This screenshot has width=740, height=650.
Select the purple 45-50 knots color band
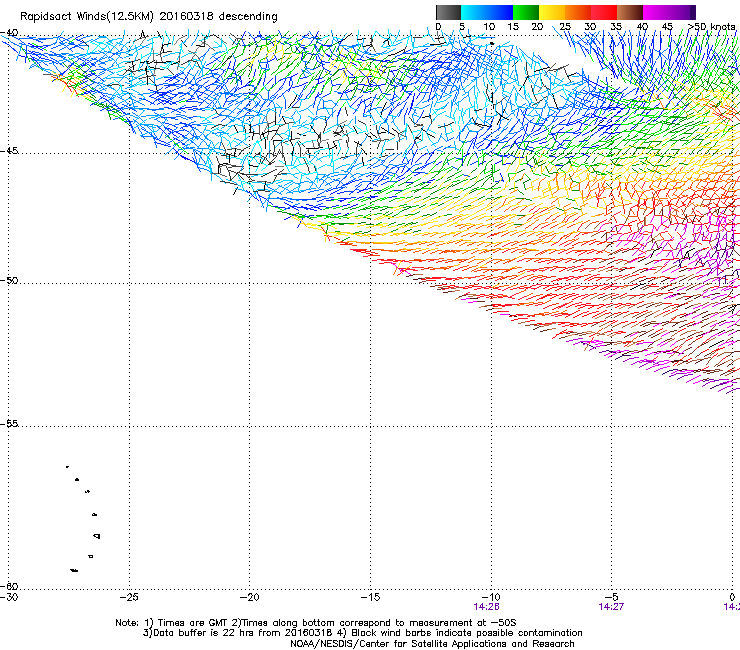click(682, 12)
